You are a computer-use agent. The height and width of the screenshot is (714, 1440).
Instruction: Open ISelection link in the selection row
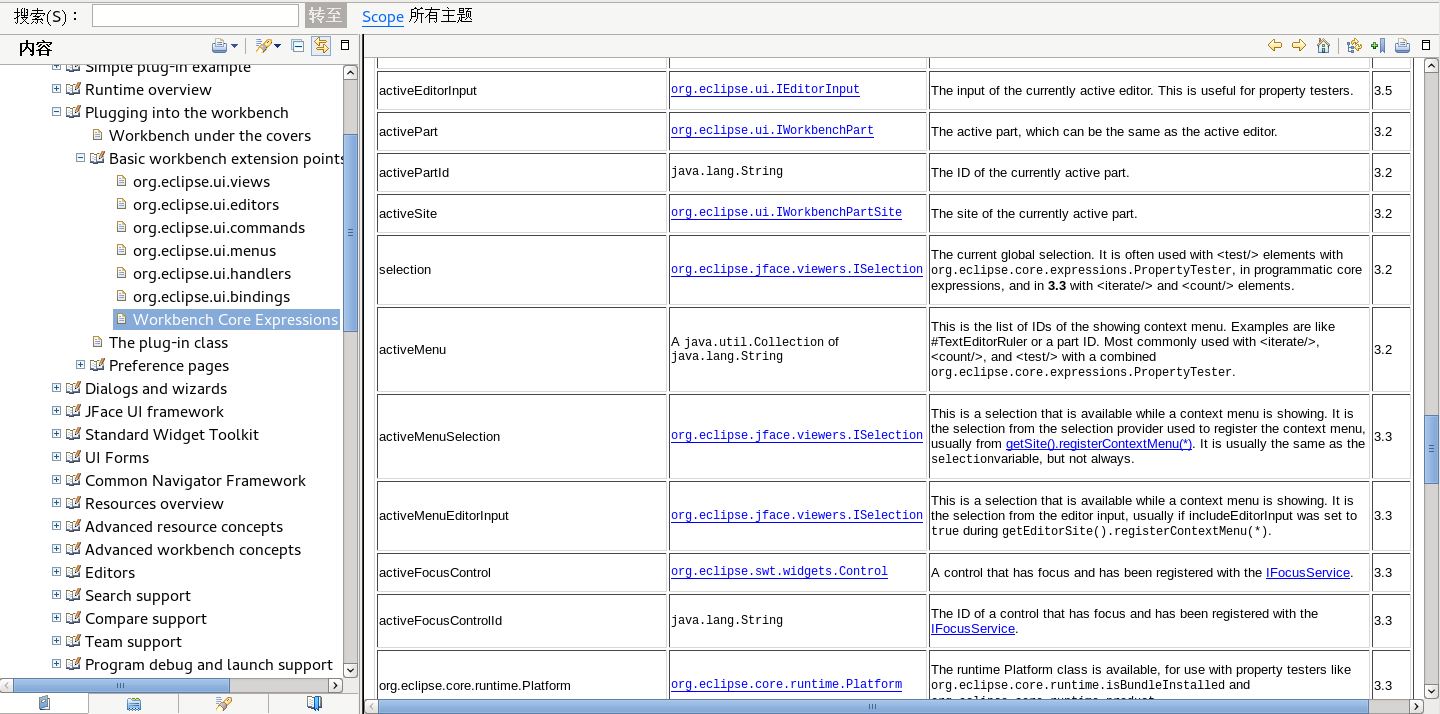coord(797,269)
